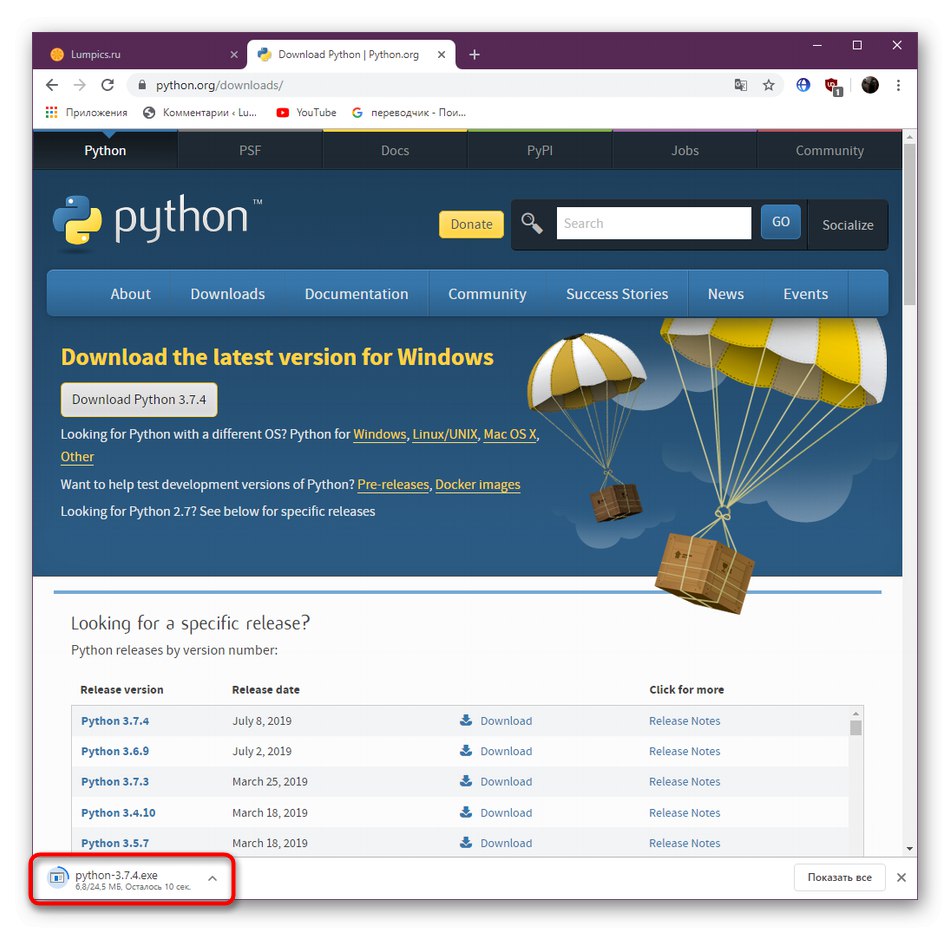This screenshot has width=950, height=932.
Task: Close the downloads bar
Action: (x=901, y=877)
